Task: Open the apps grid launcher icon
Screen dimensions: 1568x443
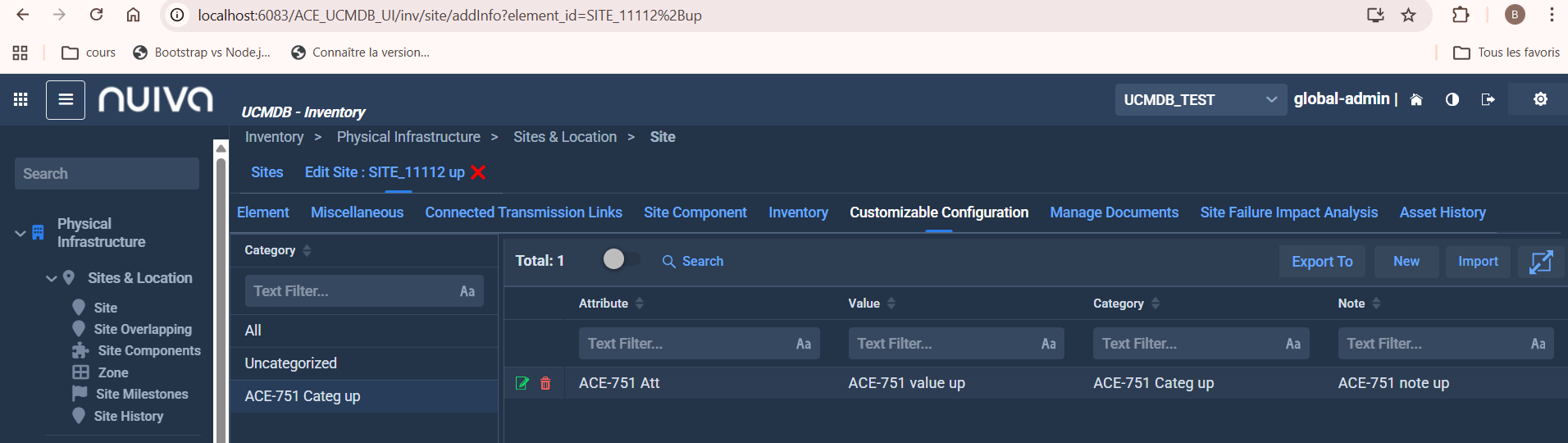Action: point(21,99)
